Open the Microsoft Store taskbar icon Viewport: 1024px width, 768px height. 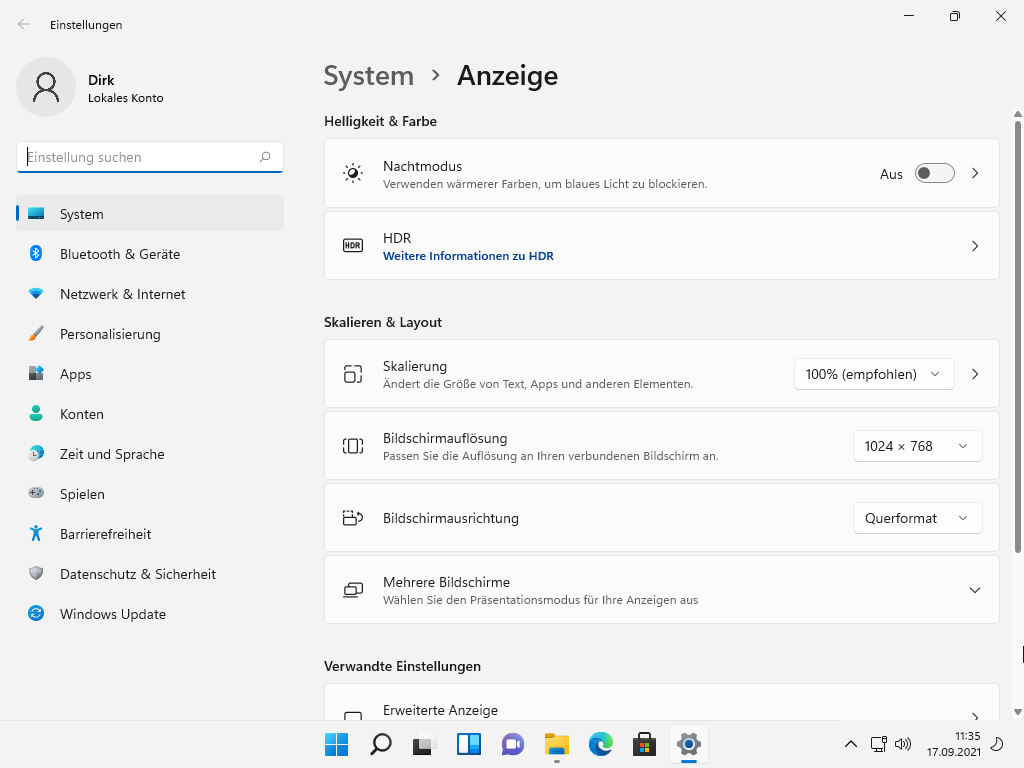[x=644, y=744]
